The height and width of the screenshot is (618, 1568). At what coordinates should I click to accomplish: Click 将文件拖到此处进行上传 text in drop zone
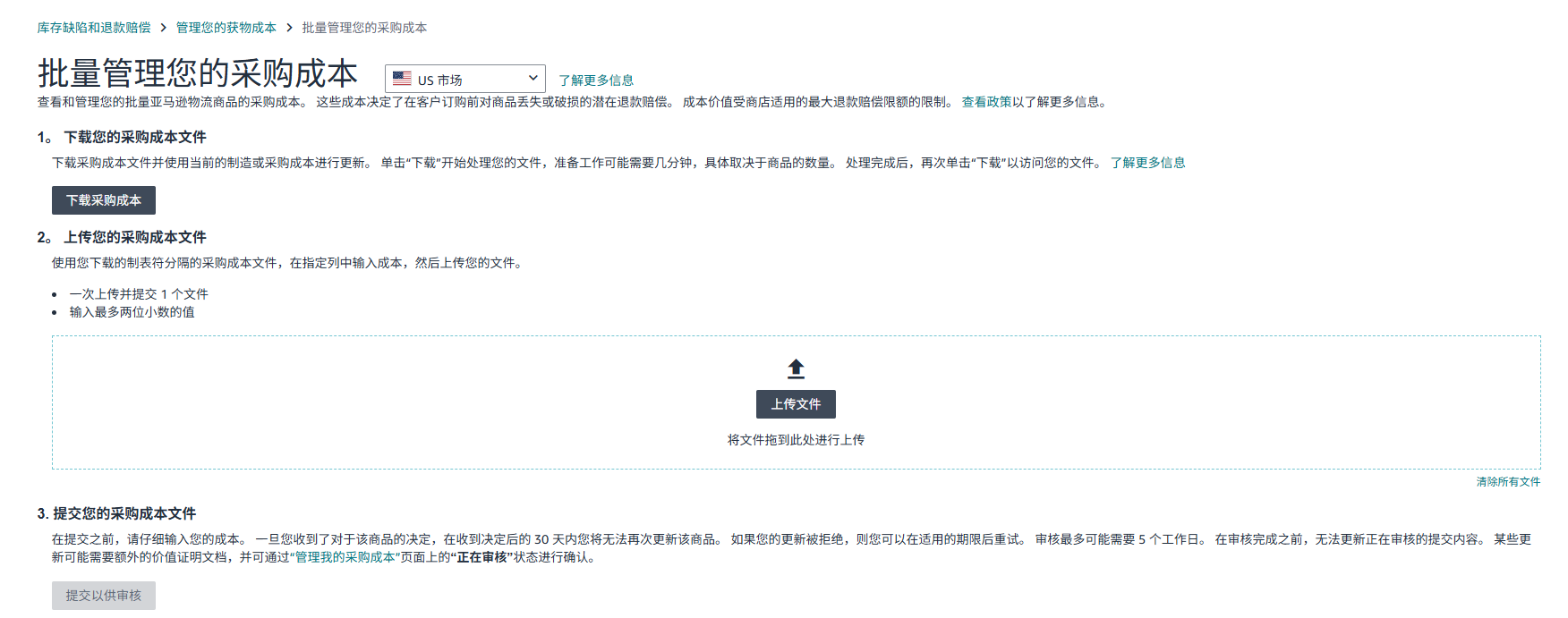(796, 440)
